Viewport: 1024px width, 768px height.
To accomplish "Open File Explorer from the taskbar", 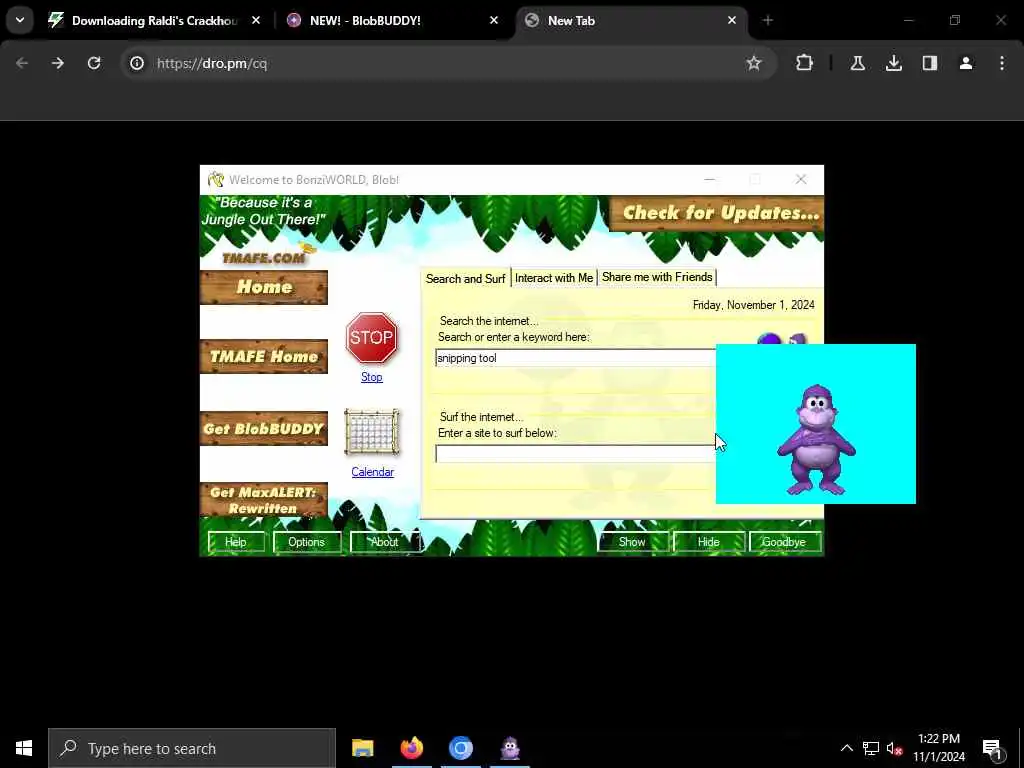I will (362, 748).
